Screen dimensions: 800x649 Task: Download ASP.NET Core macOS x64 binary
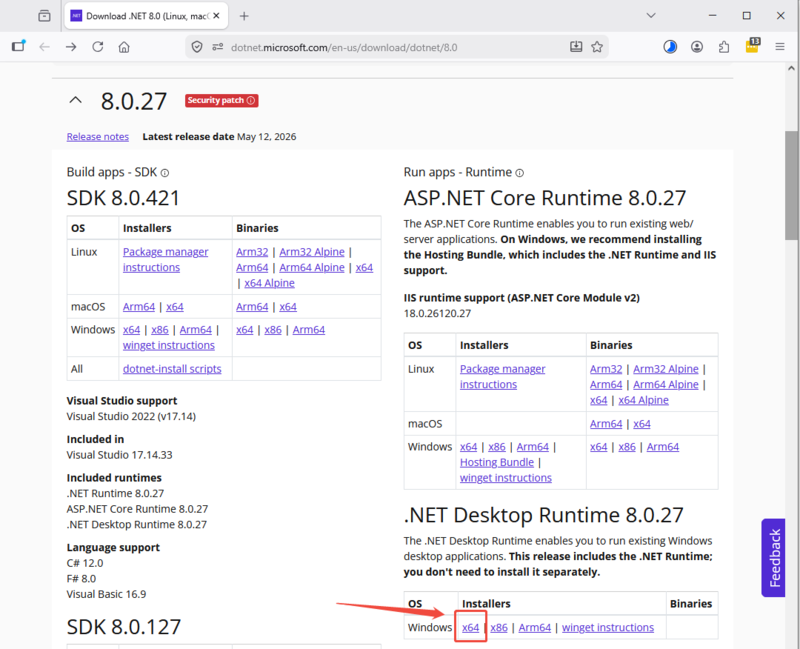pos(642,423)
